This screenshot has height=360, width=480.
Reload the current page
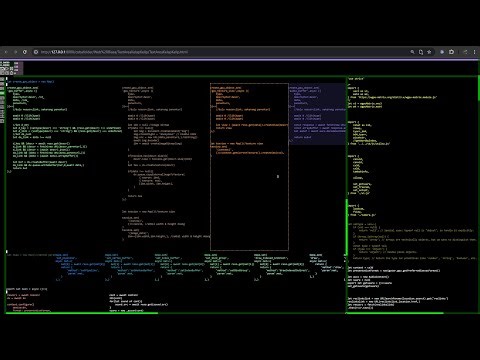25,52
